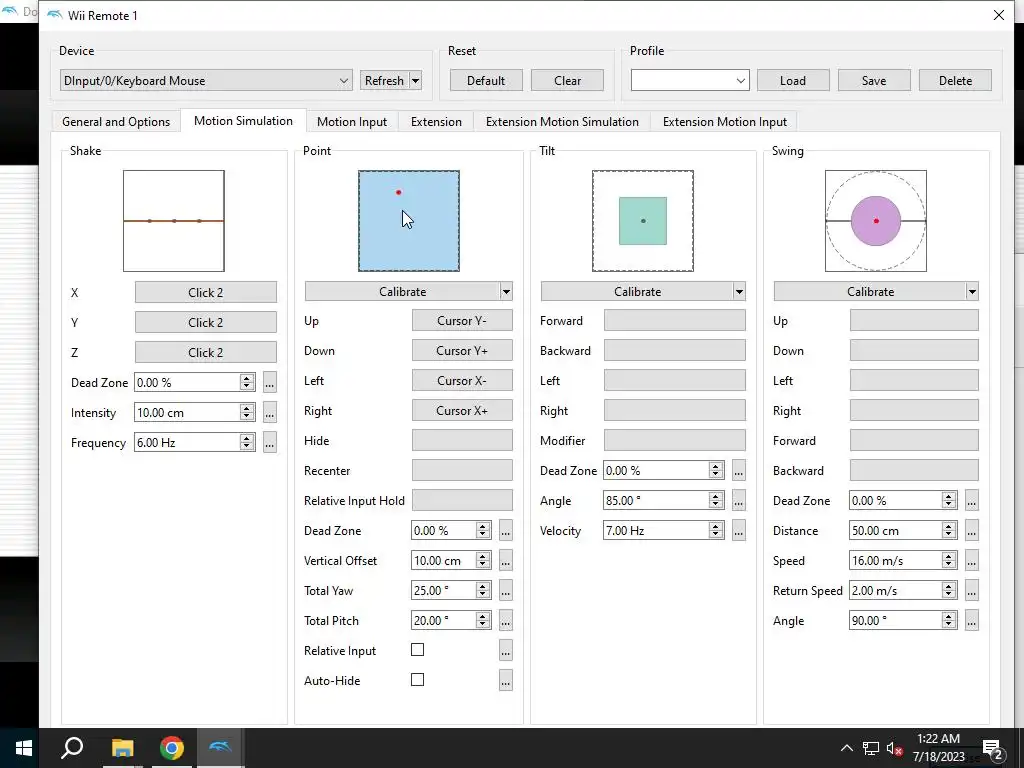Click the Clear reset button
The image size is (1024, 768).
coord(568,81)
